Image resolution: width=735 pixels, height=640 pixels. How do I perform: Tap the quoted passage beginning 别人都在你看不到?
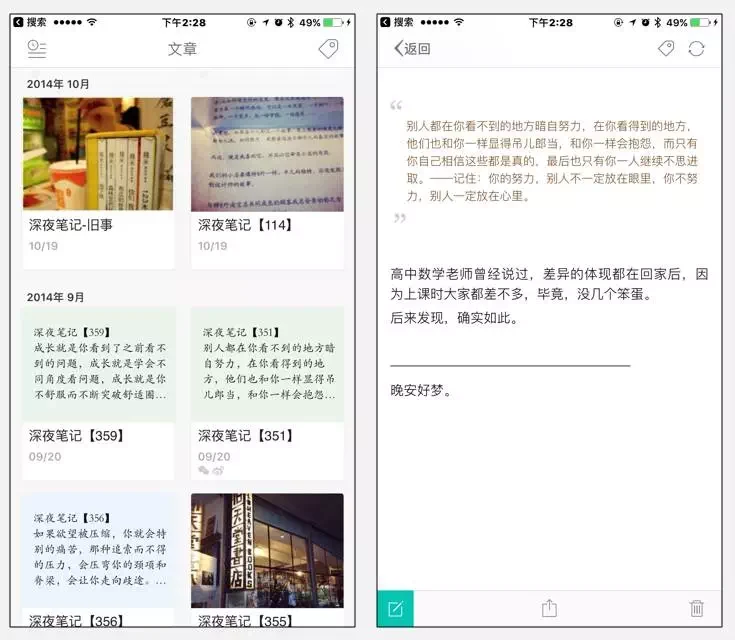552,161
